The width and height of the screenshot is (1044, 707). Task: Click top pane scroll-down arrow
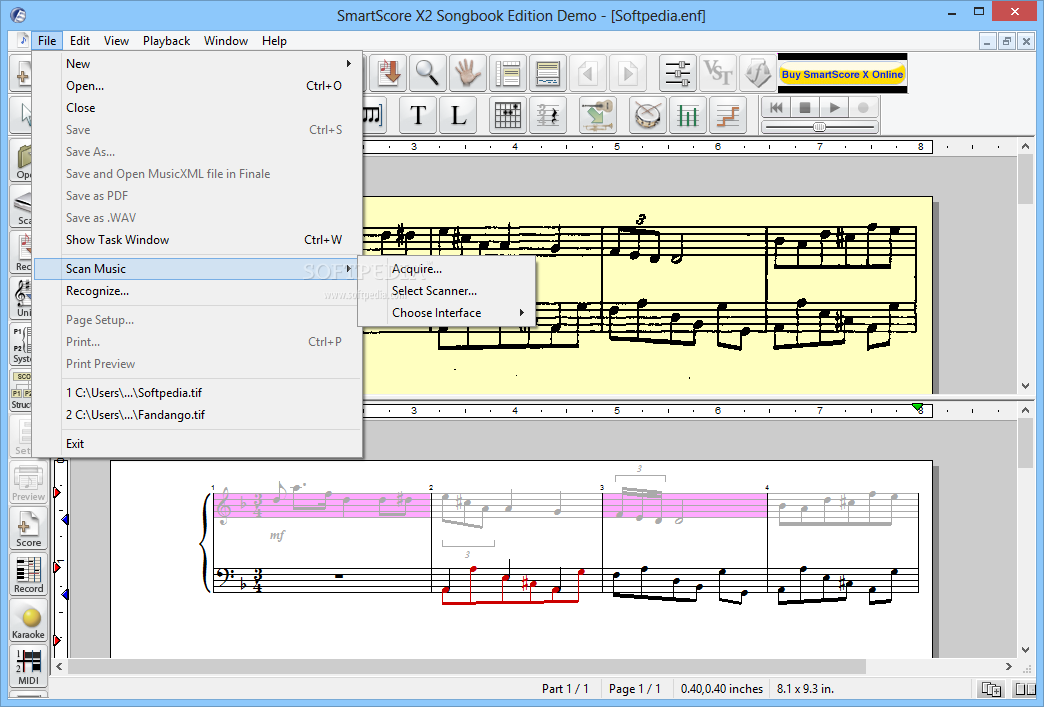tap(1025, 386)
